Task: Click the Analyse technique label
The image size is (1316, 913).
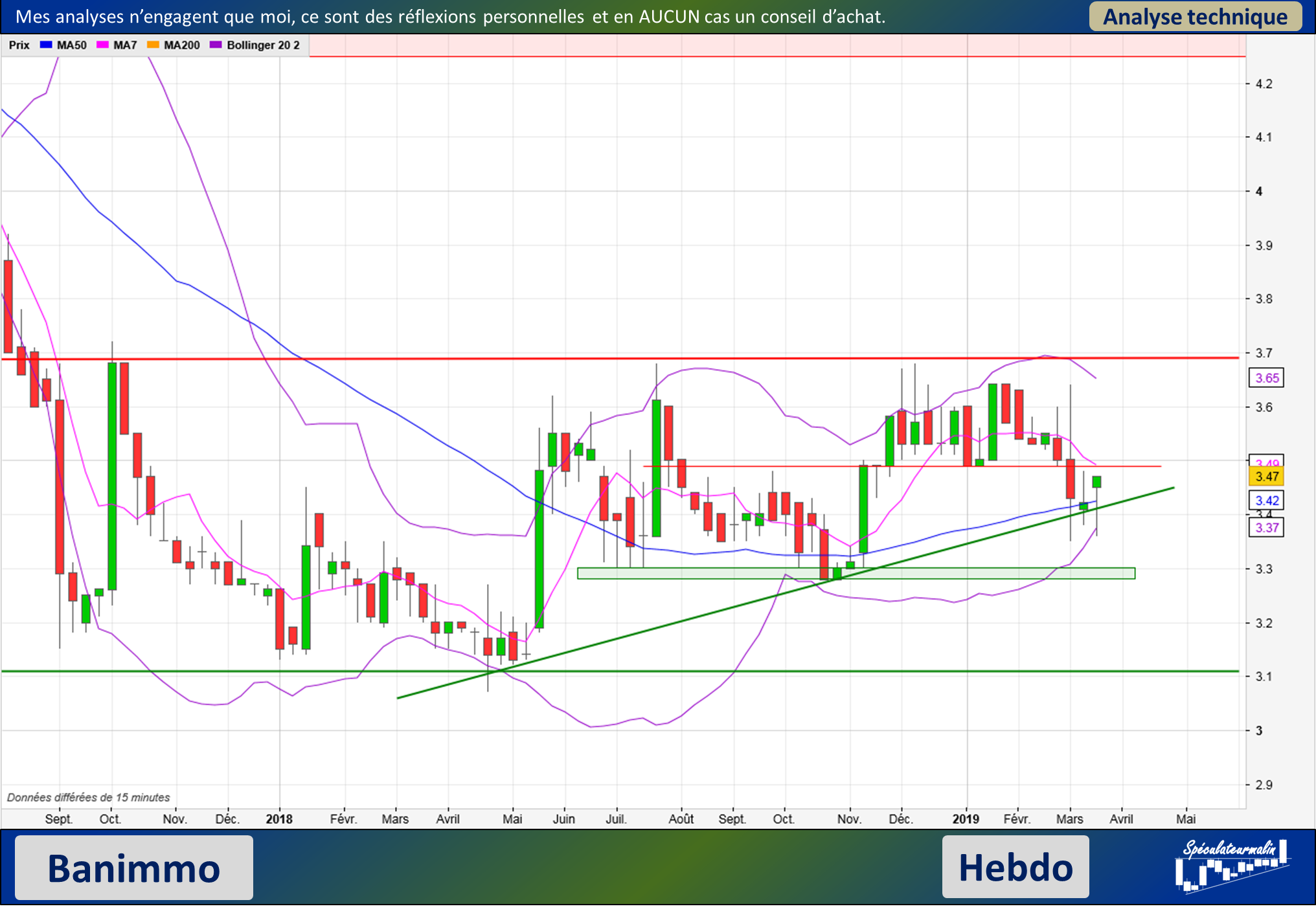Action: 1196,16
